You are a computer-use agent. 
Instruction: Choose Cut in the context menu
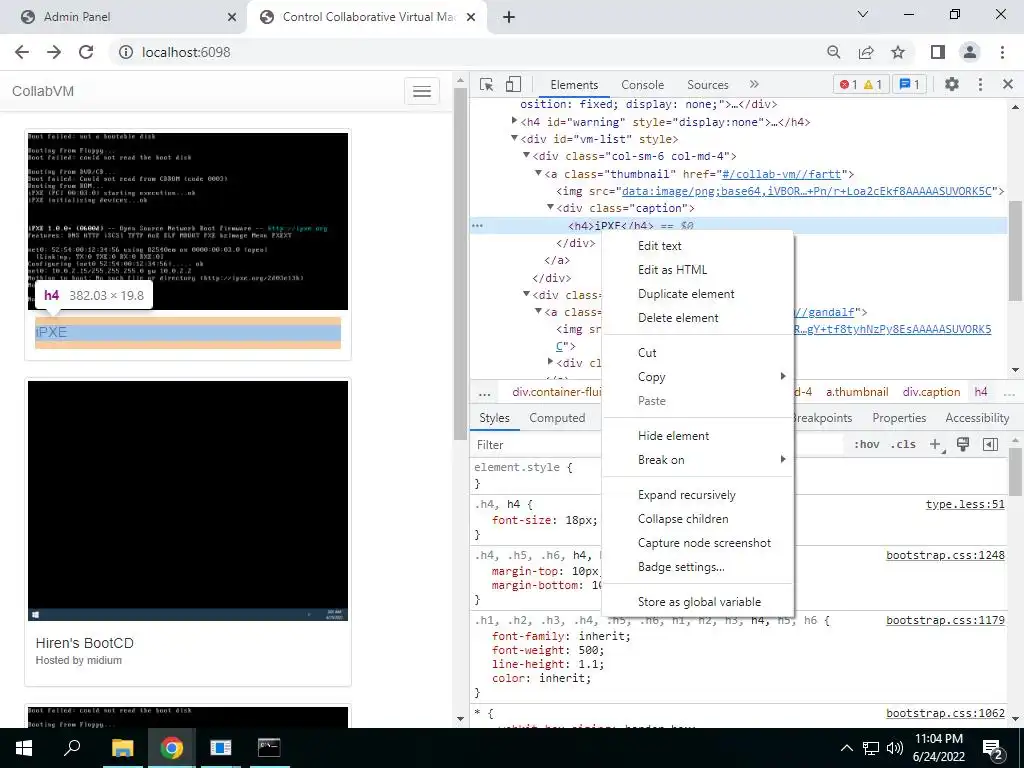point(697,353)
